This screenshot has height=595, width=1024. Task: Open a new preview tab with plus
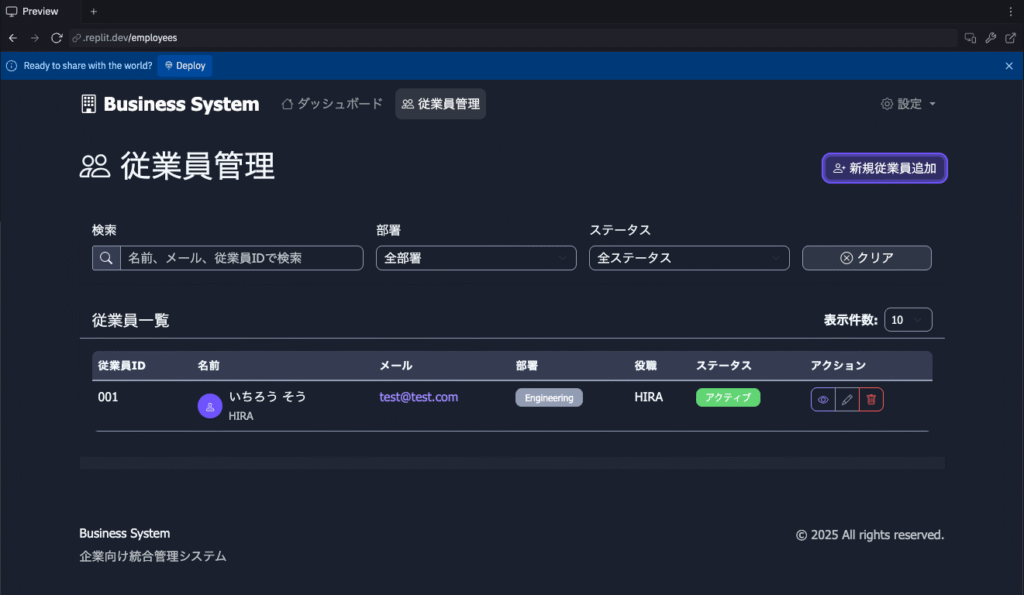pos(93,11)
